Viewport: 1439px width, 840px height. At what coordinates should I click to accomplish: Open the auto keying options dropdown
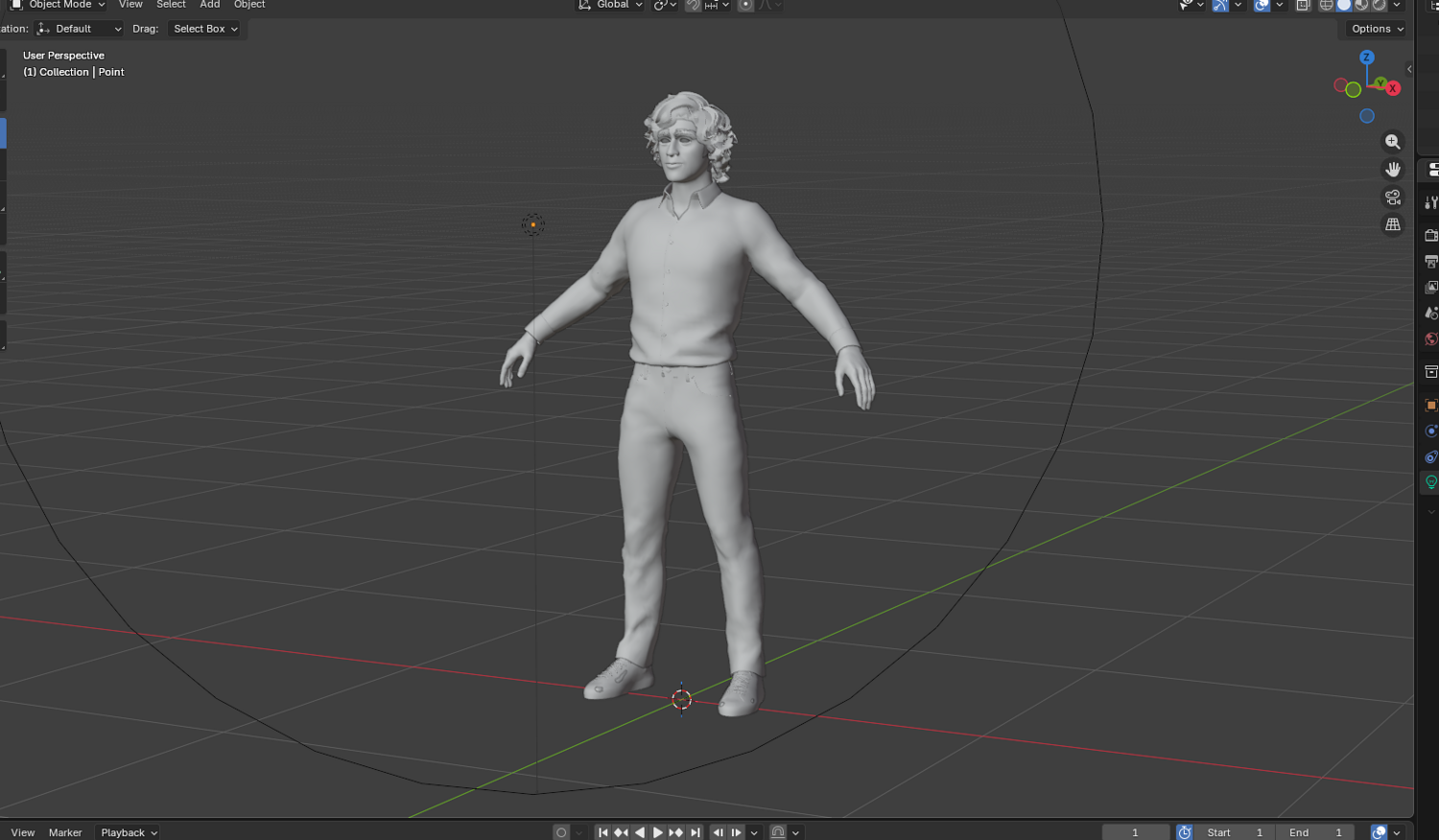click(578, 832)
